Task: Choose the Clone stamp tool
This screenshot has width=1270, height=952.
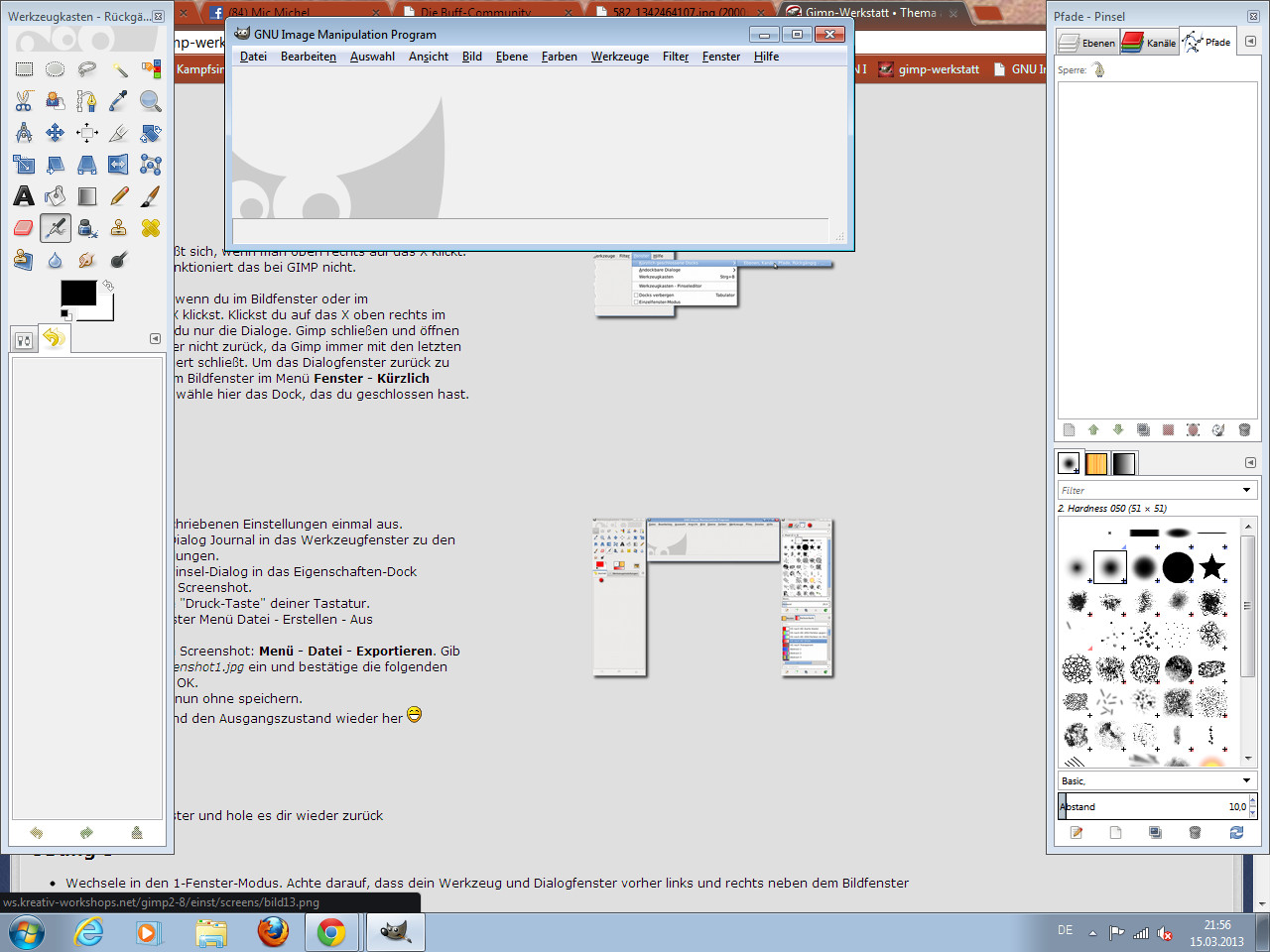Action: [119, 228]
